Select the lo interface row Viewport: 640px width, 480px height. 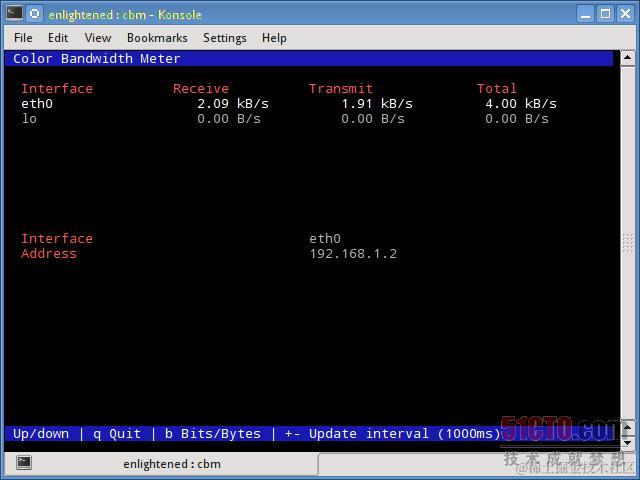pos(284,119)
